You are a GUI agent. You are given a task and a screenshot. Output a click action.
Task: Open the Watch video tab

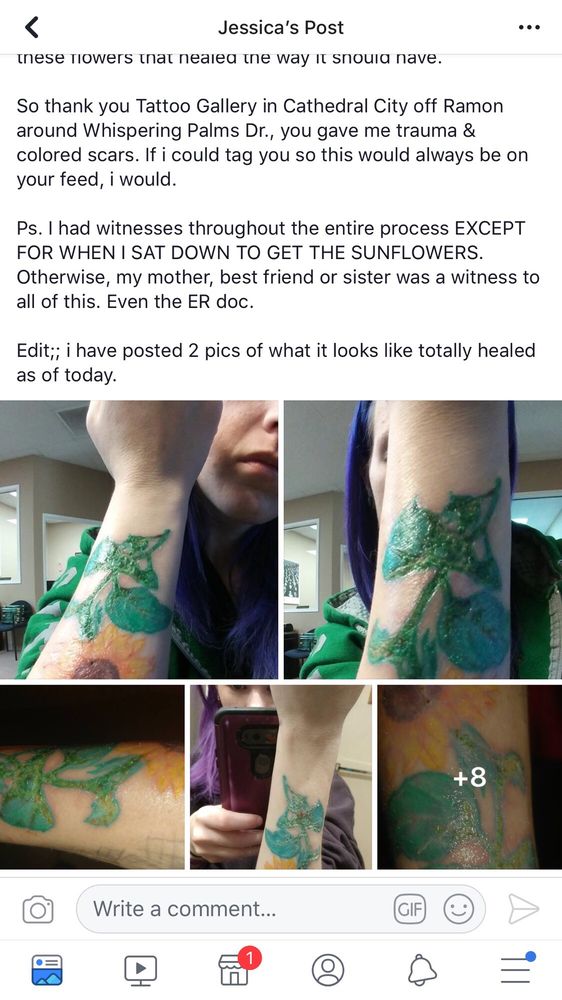(x=141, y=969)
